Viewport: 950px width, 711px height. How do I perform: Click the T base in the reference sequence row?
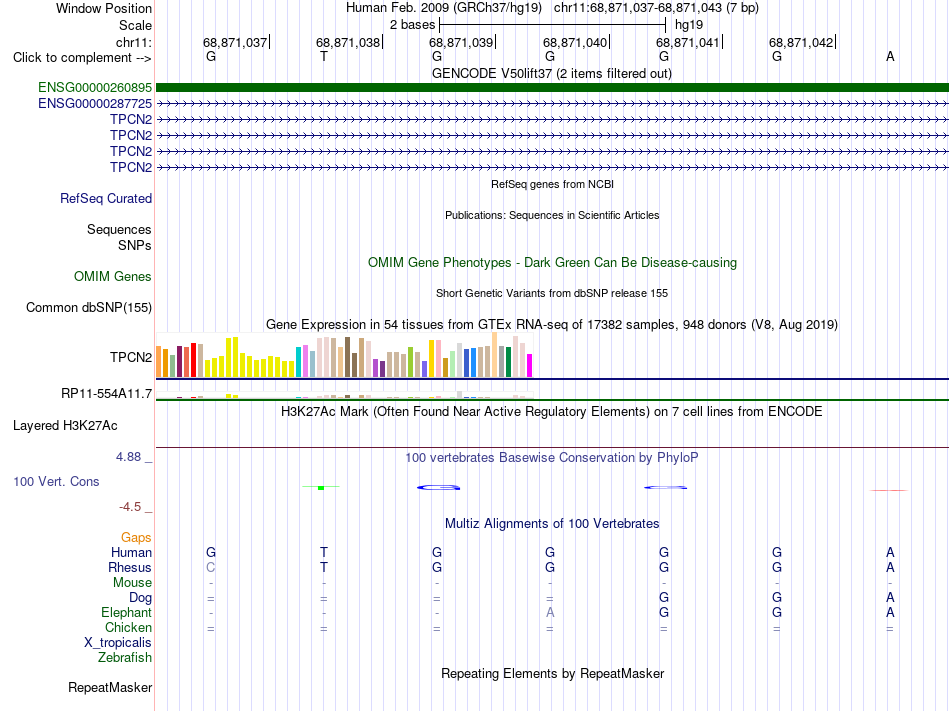click(x=324, y=57)
